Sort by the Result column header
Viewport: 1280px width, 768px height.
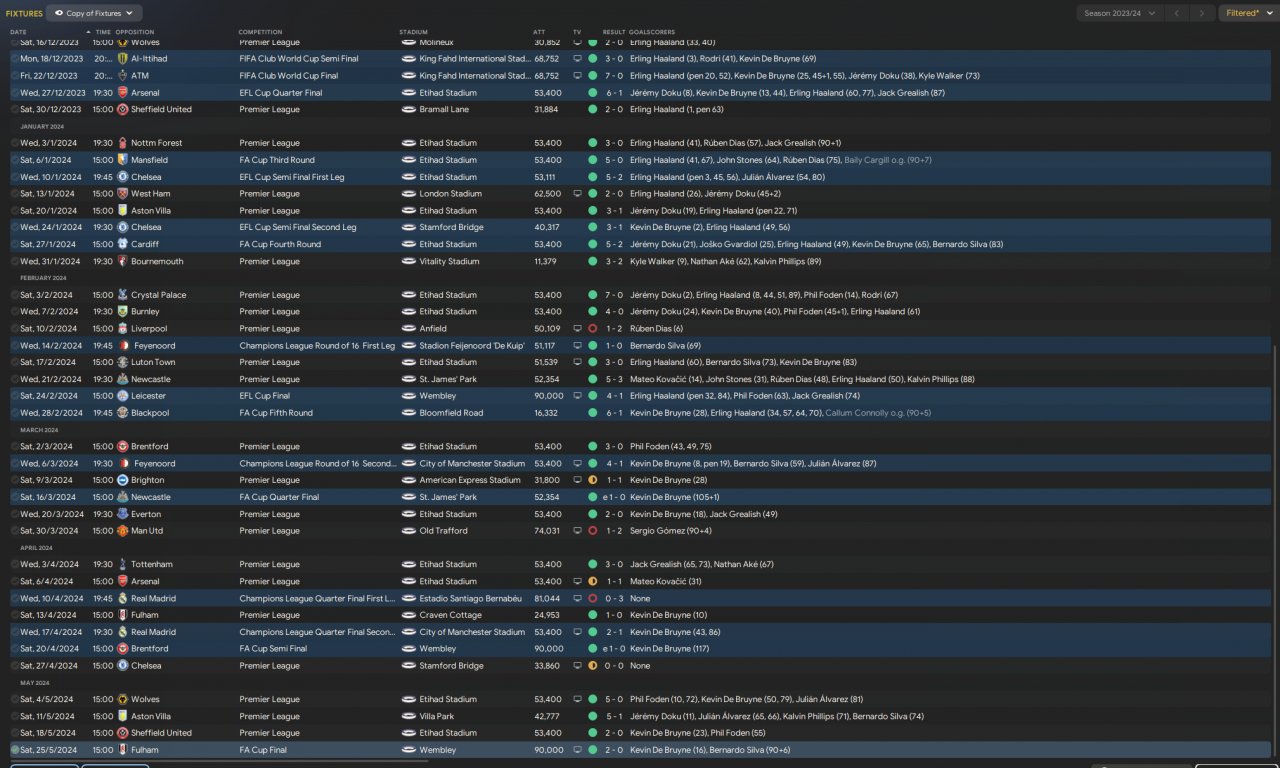[614, 32]
